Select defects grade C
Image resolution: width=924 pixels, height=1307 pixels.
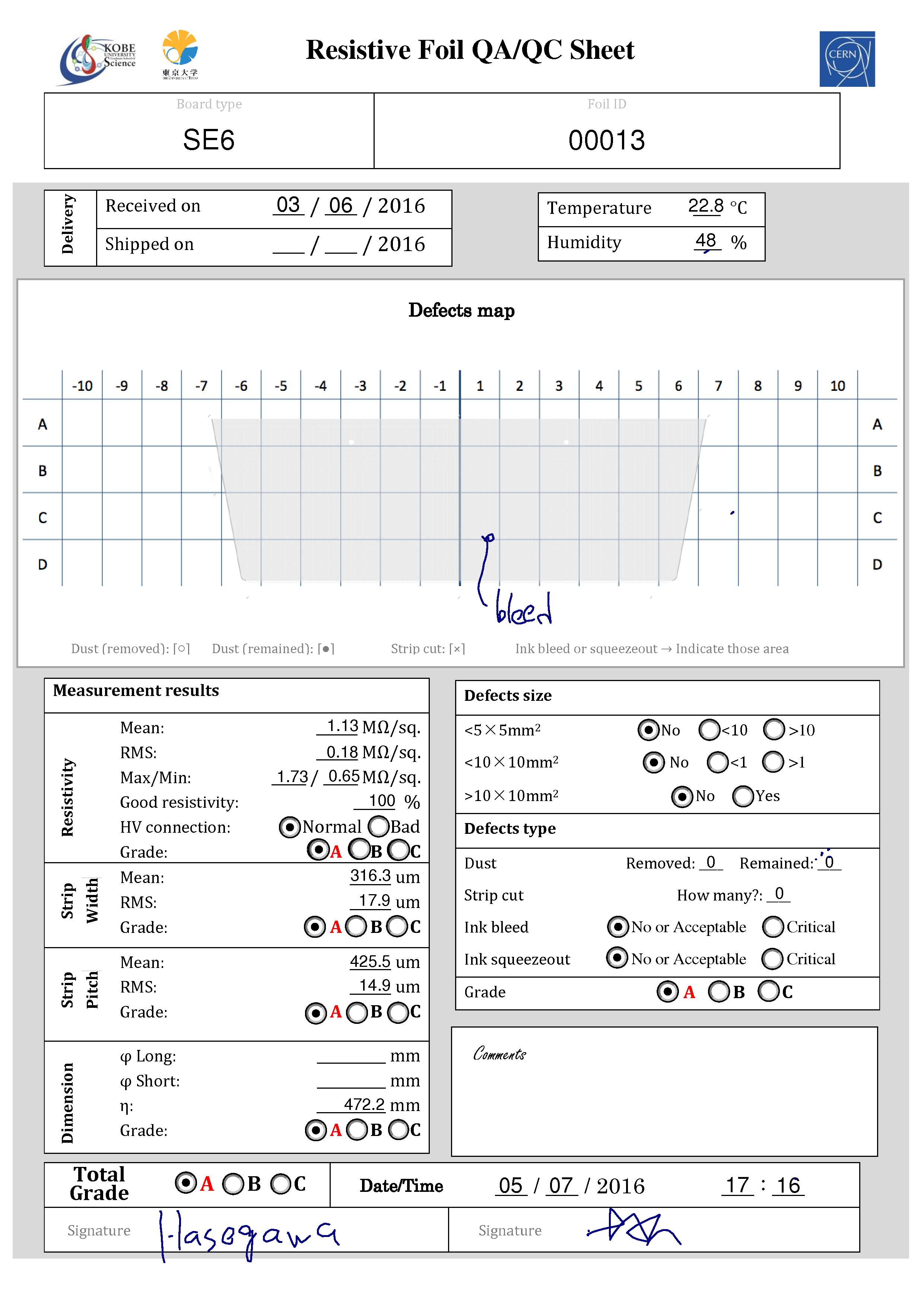(769, 991)
